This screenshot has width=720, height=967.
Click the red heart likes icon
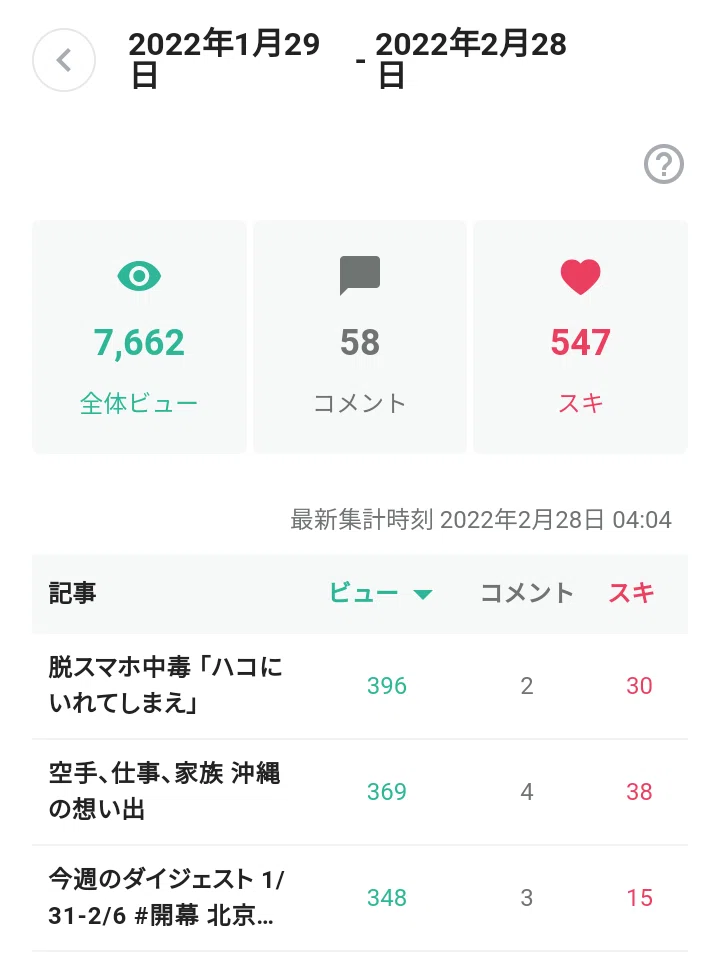(x=580, y=276)
